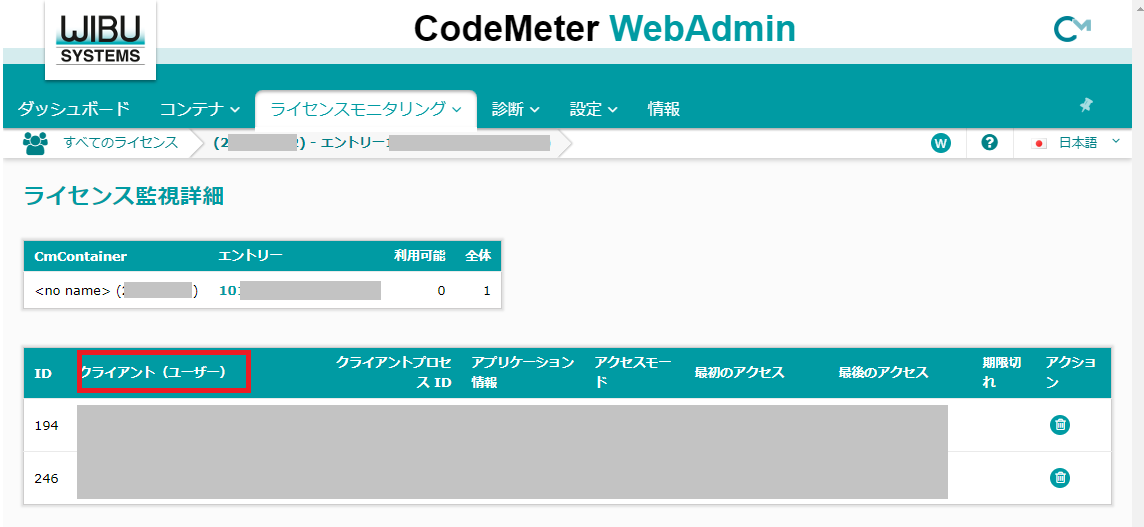The width and height of the screenshot is (1144, 527).
Task: Click the pin icon in navigation bar
Action: pyautogui.click(x=1086, y=105)
